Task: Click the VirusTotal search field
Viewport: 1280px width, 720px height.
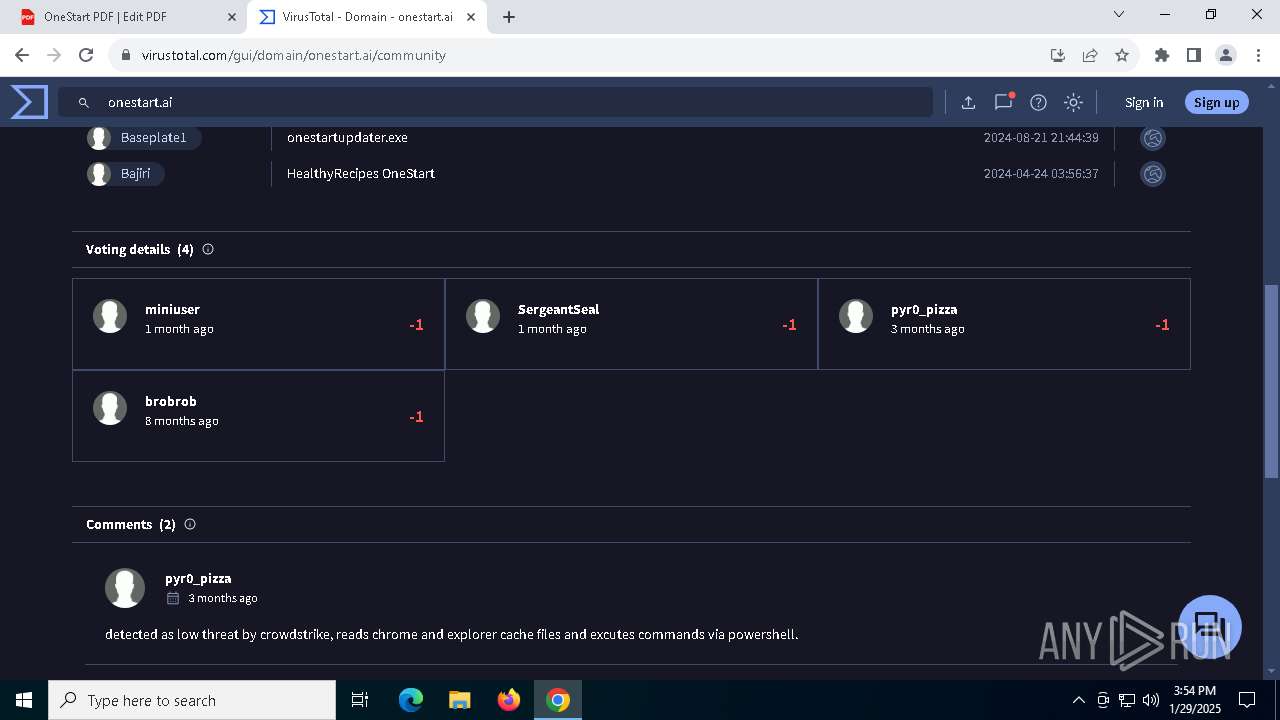Action: [495, 102]
